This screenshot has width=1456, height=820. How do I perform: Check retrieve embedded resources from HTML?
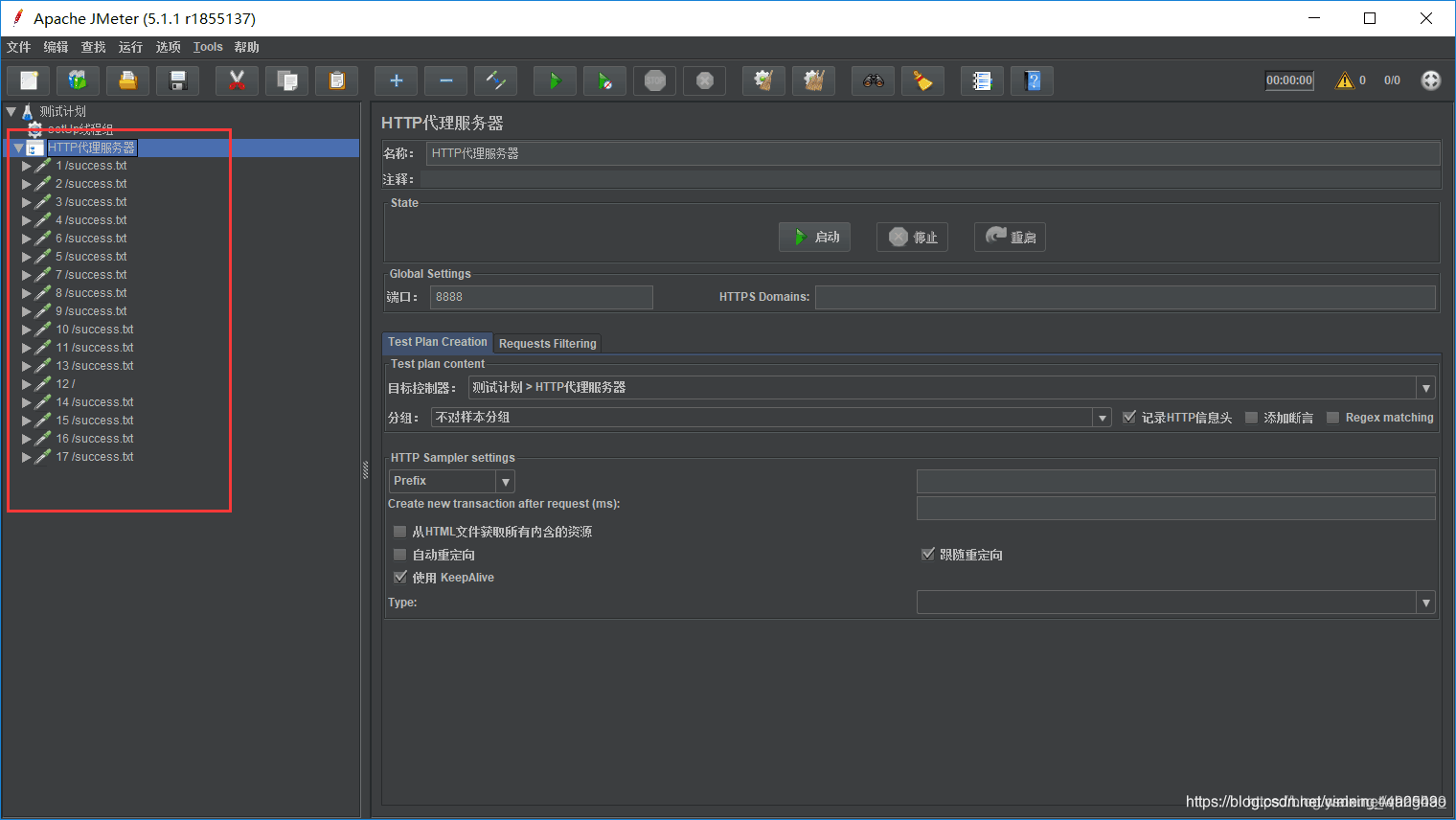(x=400, y=532)
